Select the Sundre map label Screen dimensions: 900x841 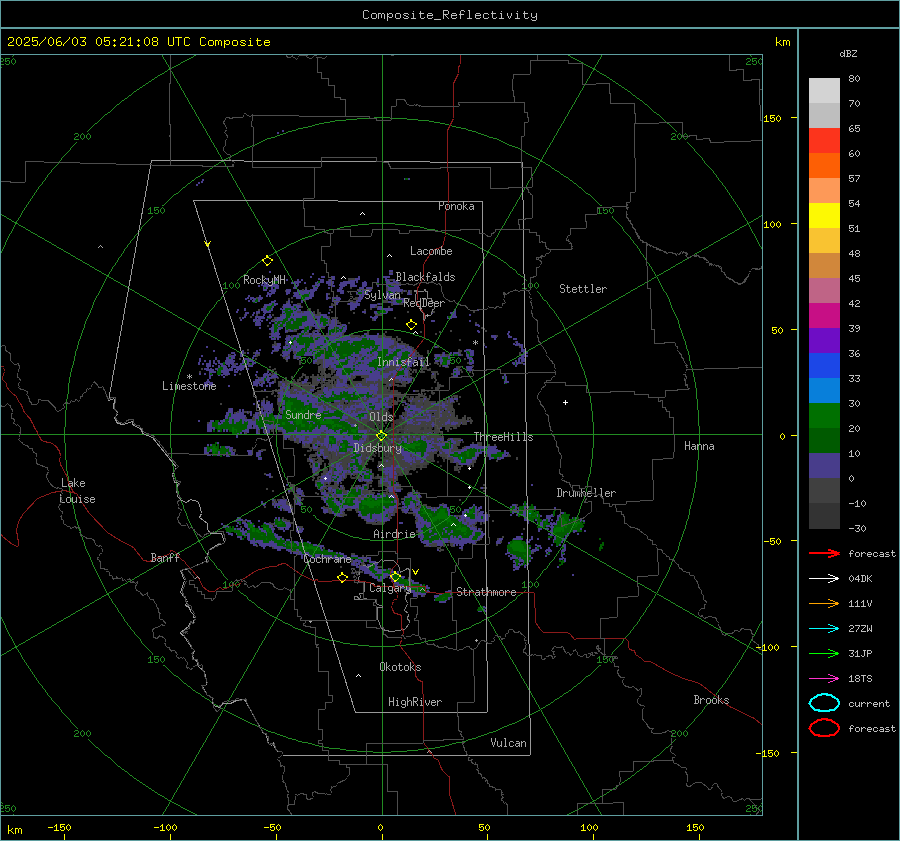[x=303, y=414]
